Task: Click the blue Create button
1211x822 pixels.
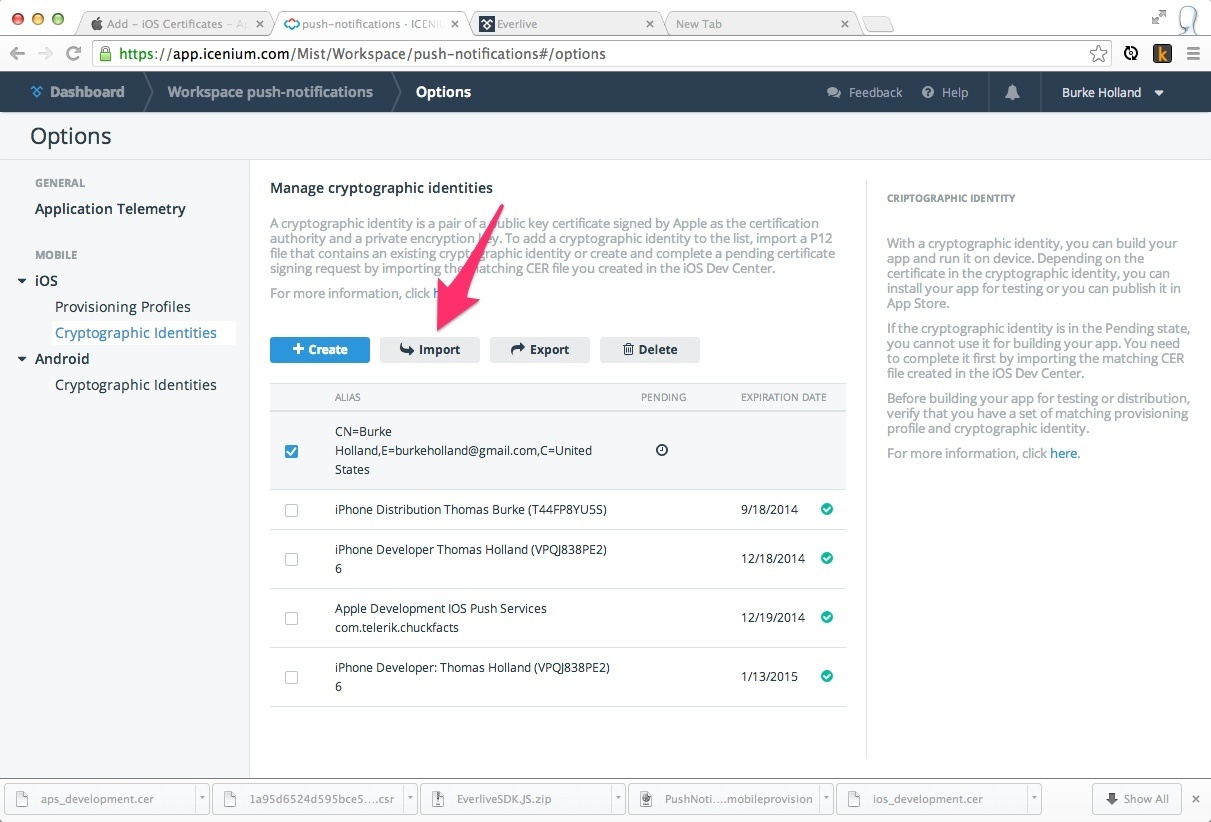Action: point(320,349)
